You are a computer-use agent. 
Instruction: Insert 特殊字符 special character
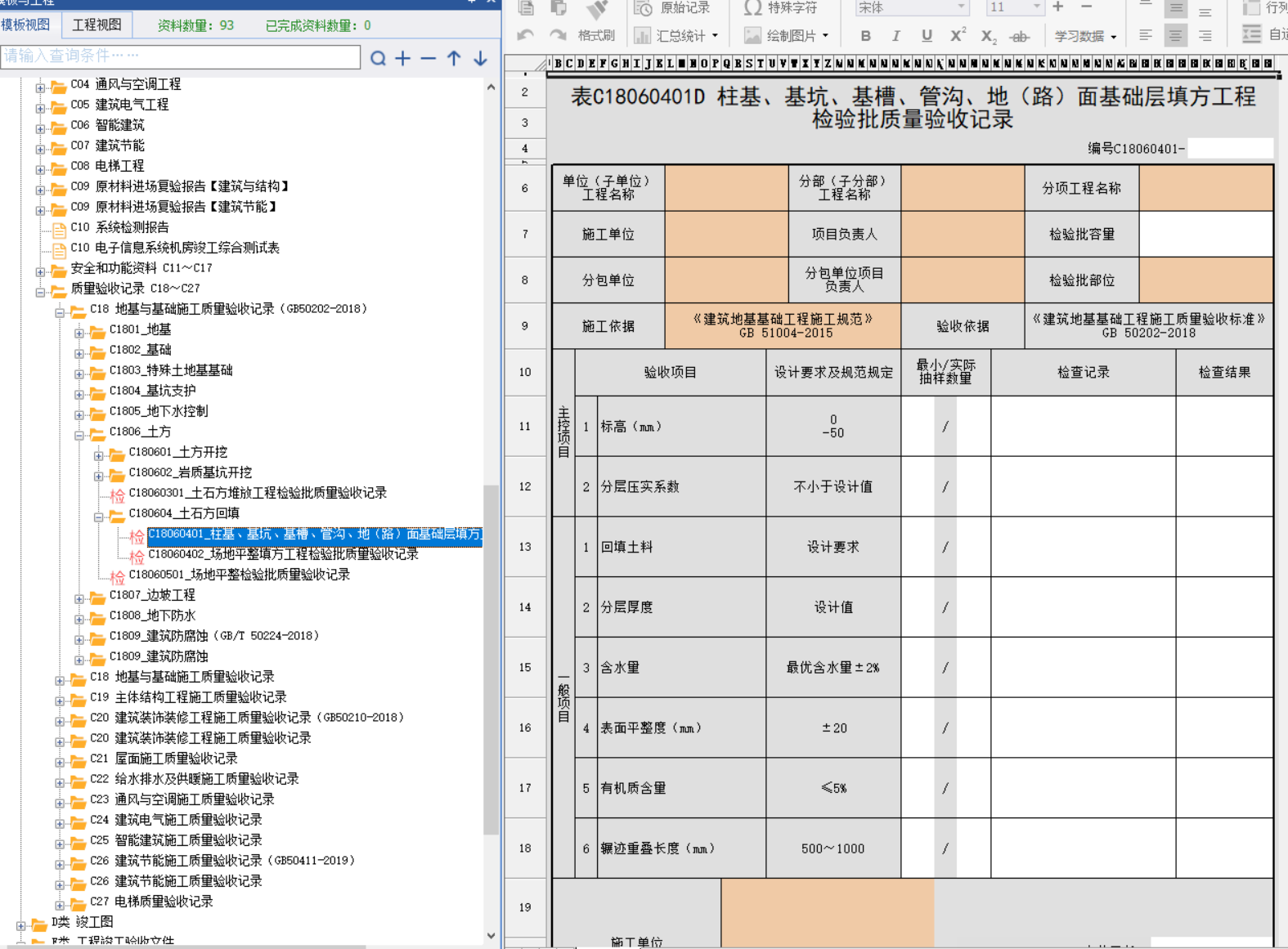pos(780,7)
